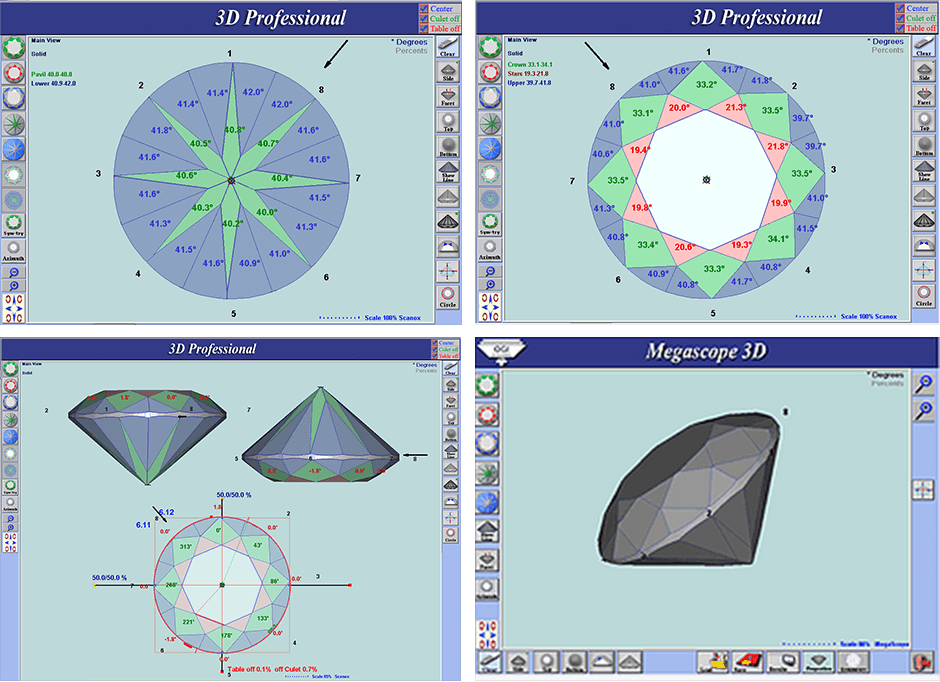Click green crown-mains icon in pavilion-view window
Image resolution: width=940 pixels, height=682 pixels.
[13, 47]
